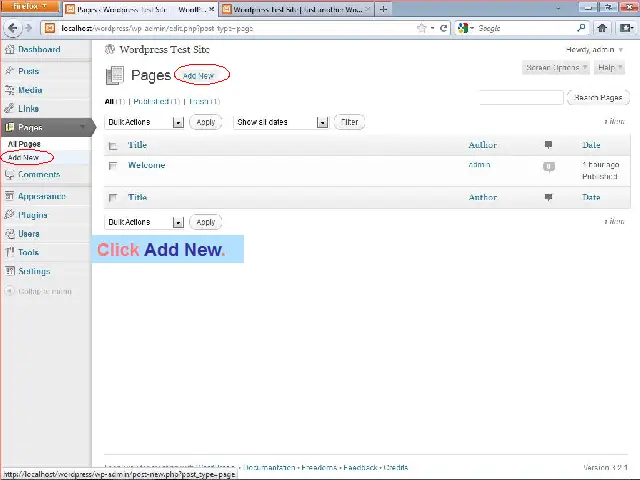640x480 pixels.
Task: Click the Links chain icon
Action: pos(9,109)
